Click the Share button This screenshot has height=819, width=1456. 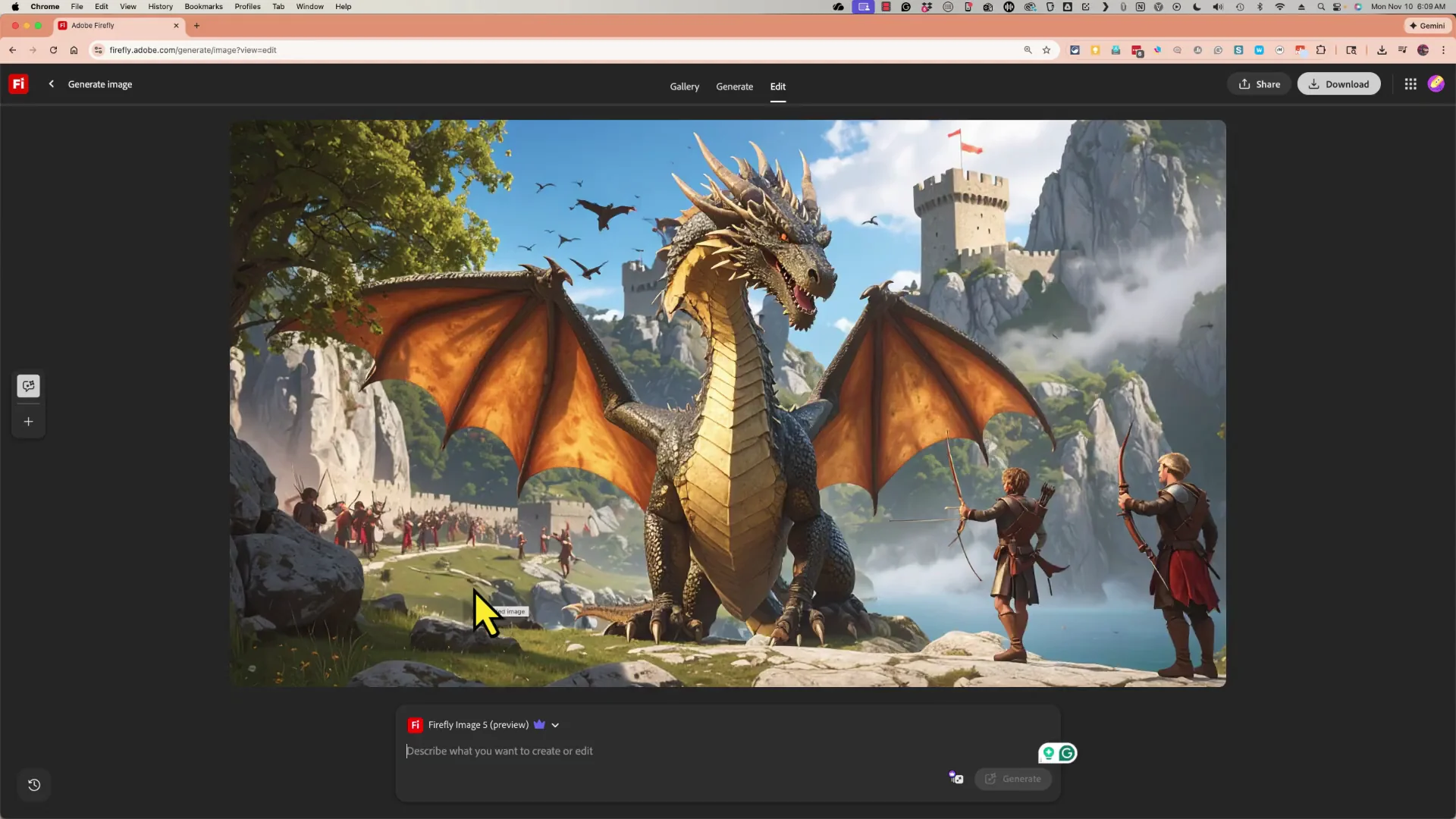point(1259,84)
